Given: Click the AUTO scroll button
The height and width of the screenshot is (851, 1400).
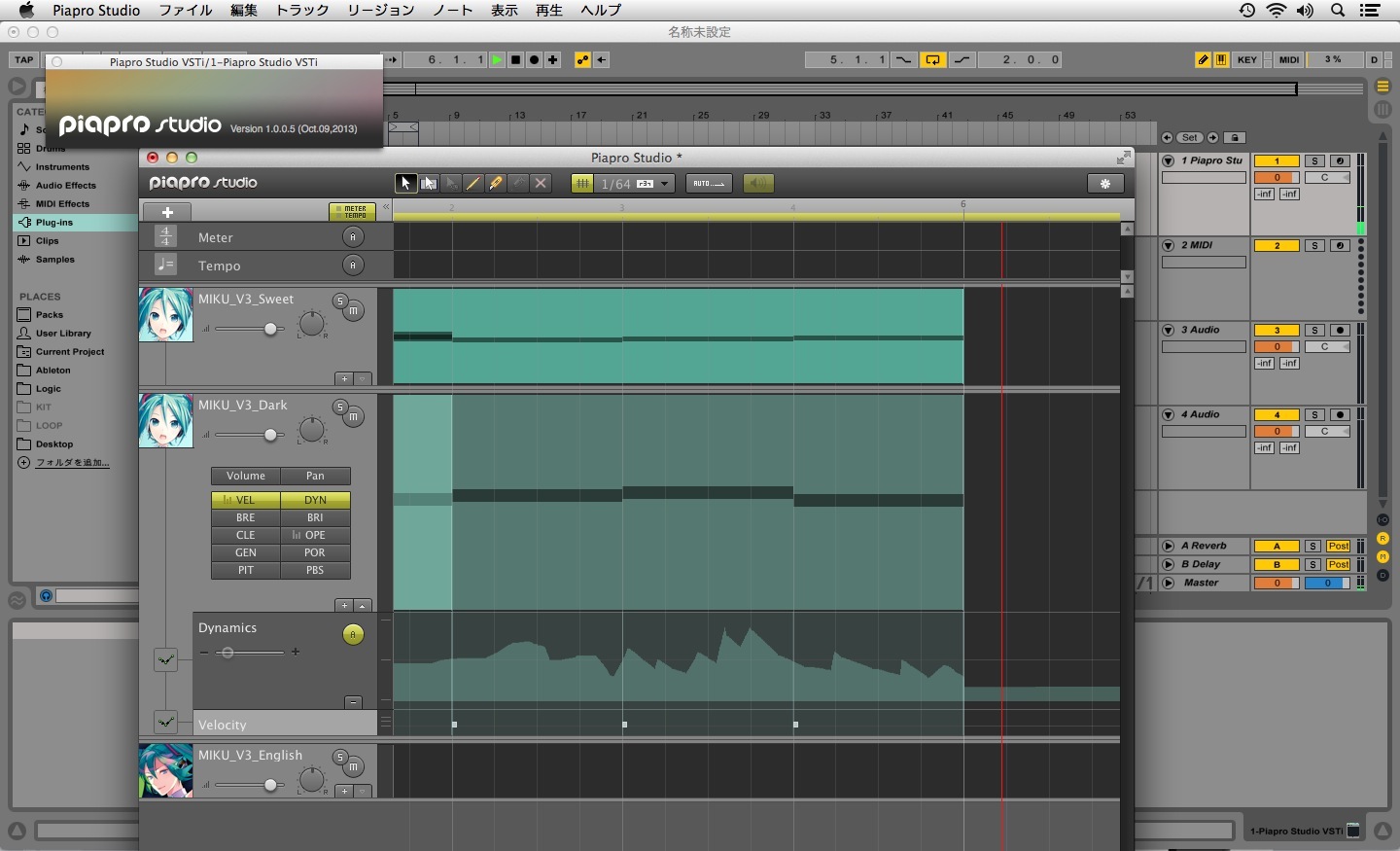Looking at the screenshot, I should 709,183.
